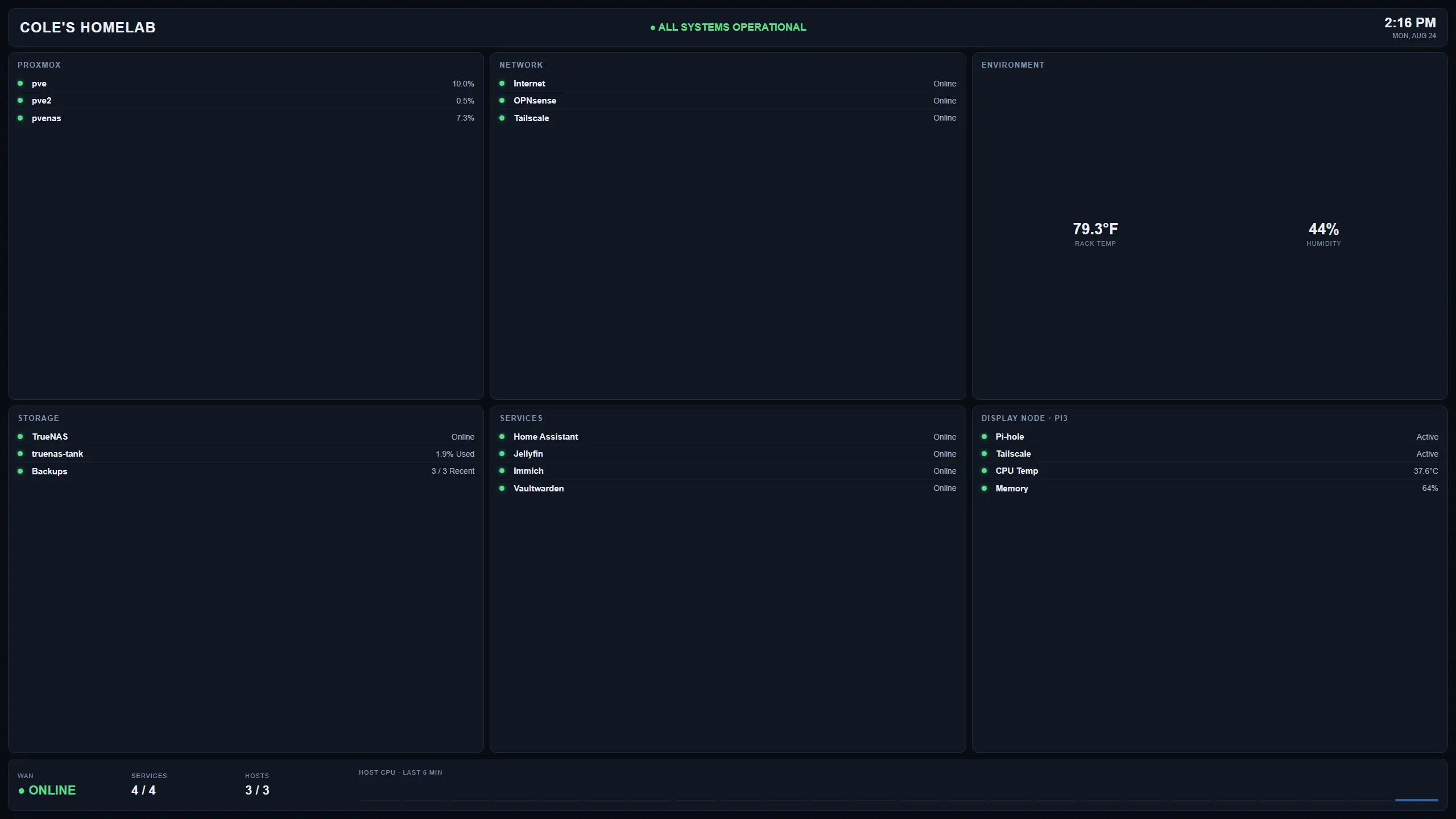Image resolution: width=1456 pixels, height=819 pixels.
Task: Click the Active status for Pi-hole
Action: (x=1427, y=437)
